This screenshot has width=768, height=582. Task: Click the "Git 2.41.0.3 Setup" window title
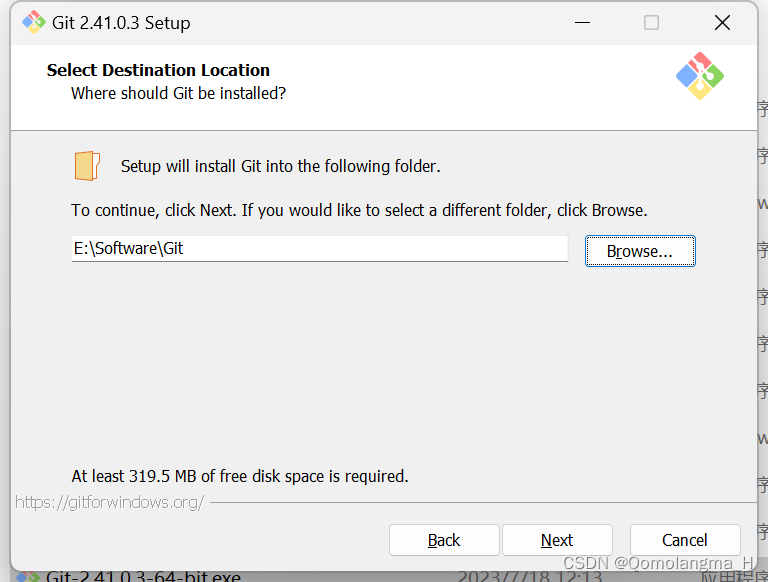[x=121, y=22]
